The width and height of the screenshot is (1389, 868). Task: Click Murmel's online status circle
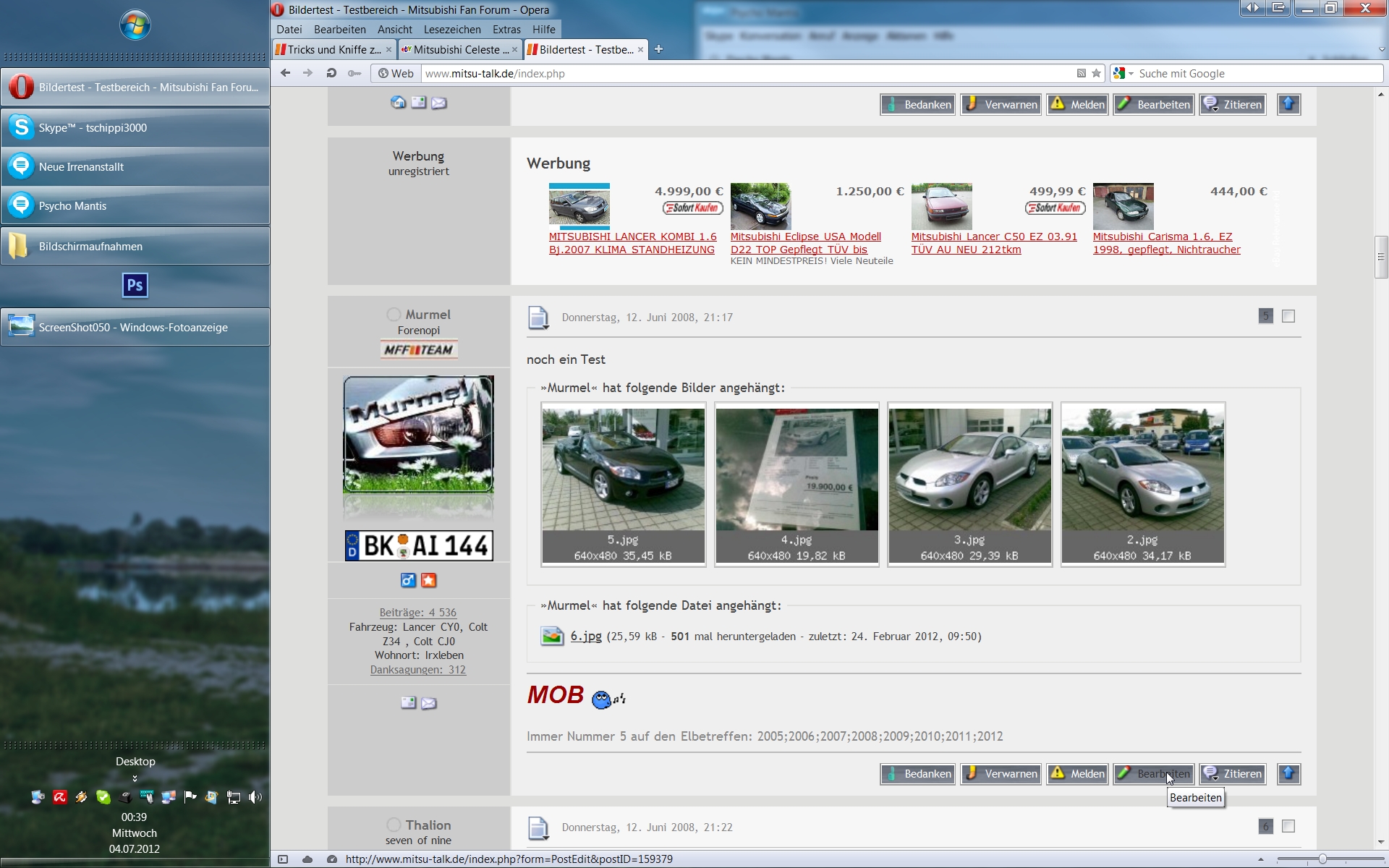pyautogui.click(x=394, y=315)
